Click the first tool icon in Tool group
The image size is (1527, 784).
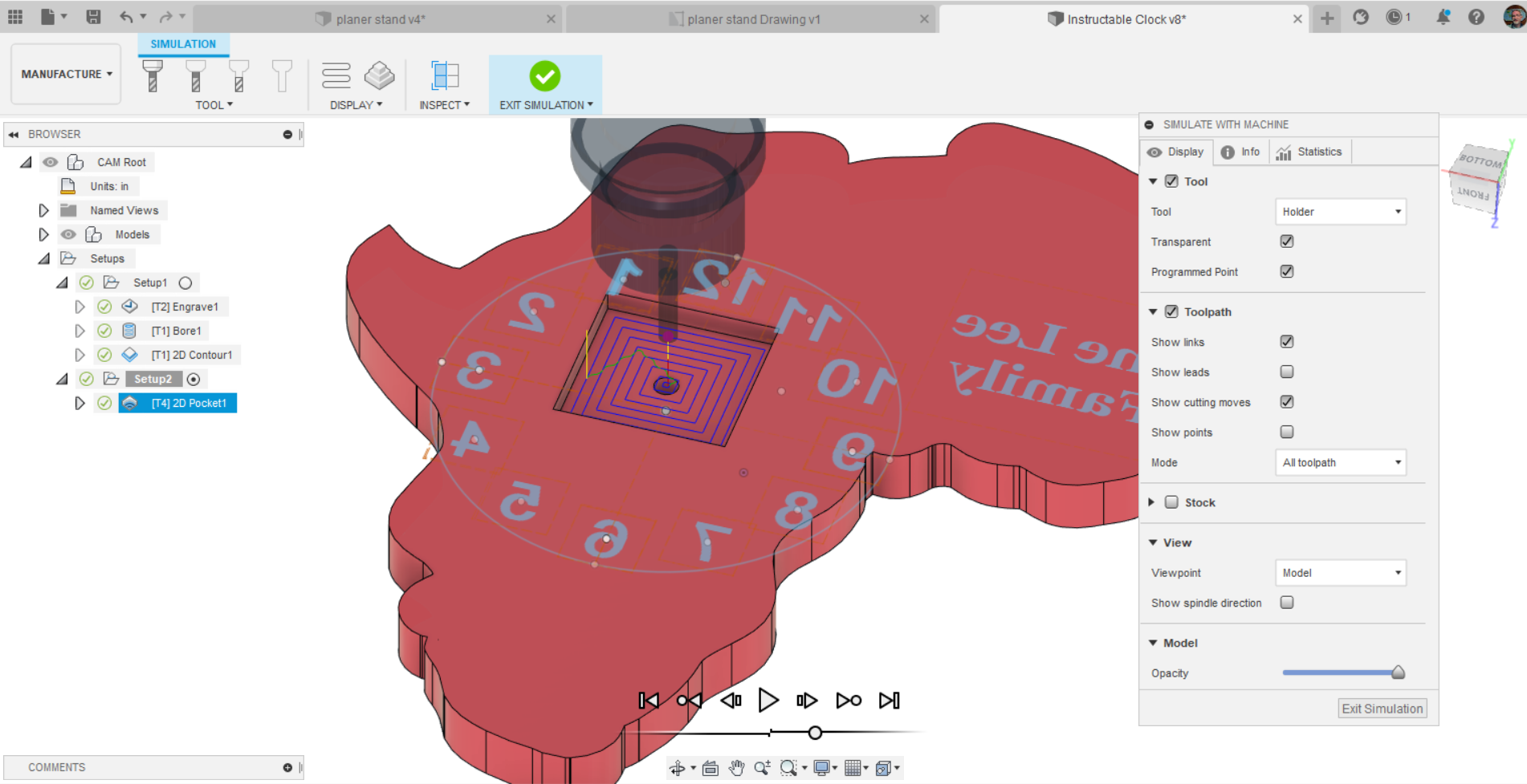(x=153, y=76)
